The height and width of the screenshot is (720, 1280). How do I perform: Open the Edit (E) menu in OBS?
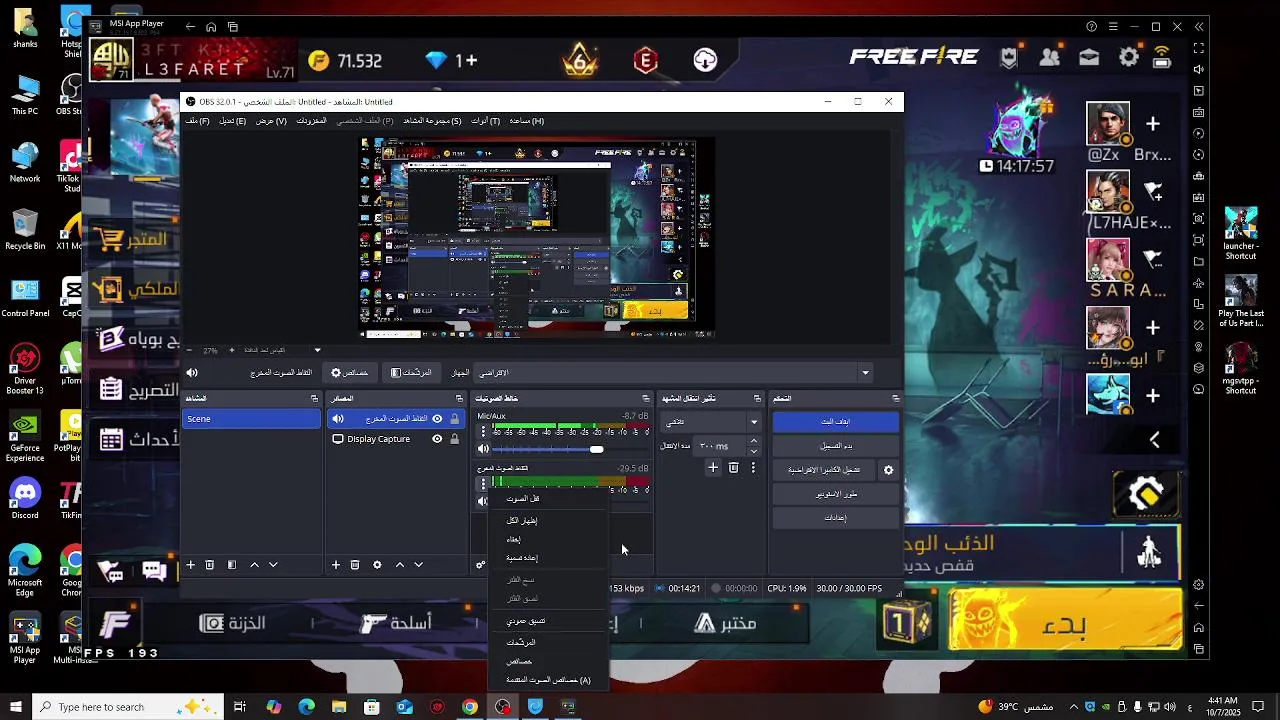(x=232, y=121)
